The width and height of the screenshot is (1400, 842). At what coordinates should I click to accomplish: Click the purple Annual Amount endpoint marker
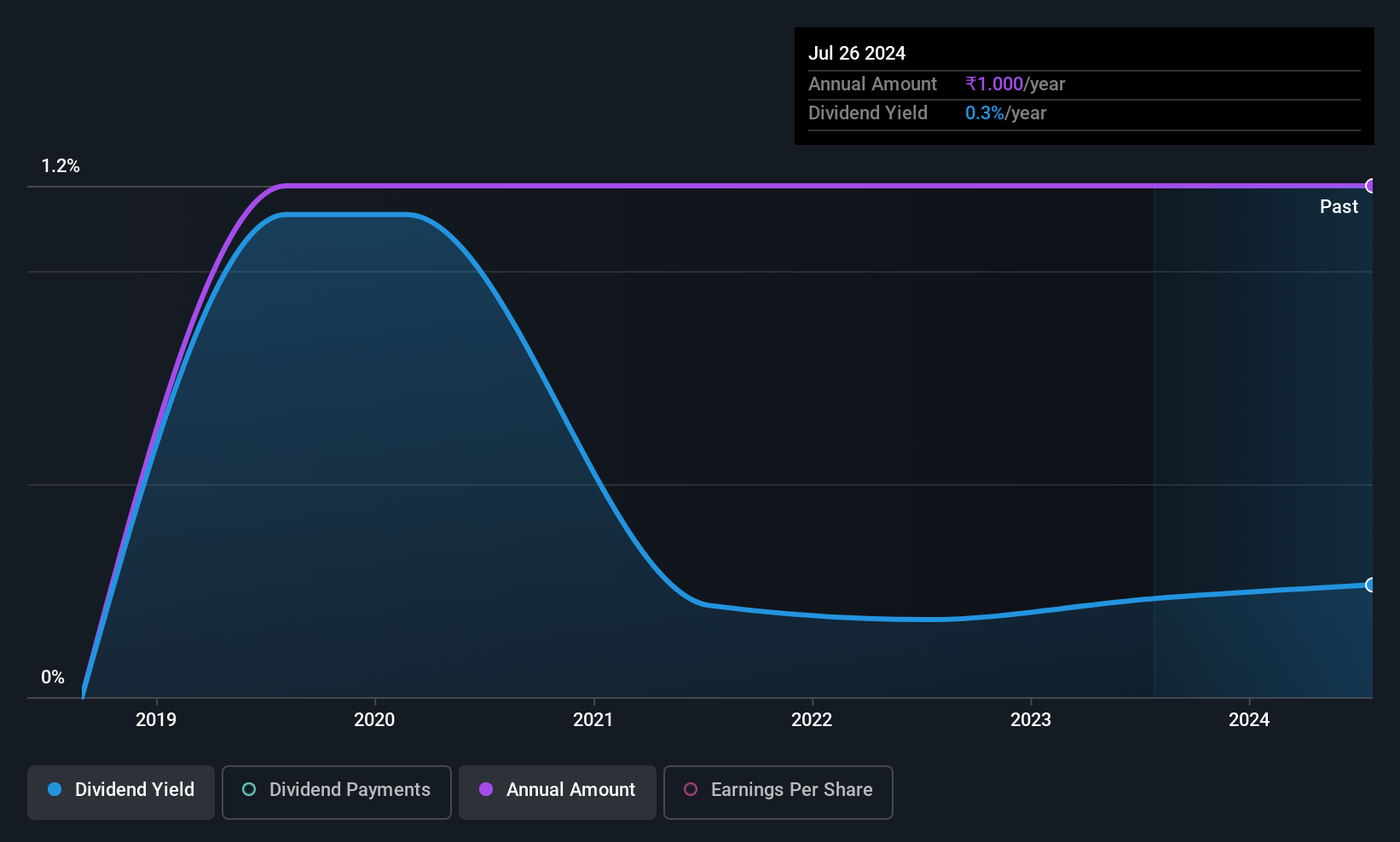[1370, 186]
